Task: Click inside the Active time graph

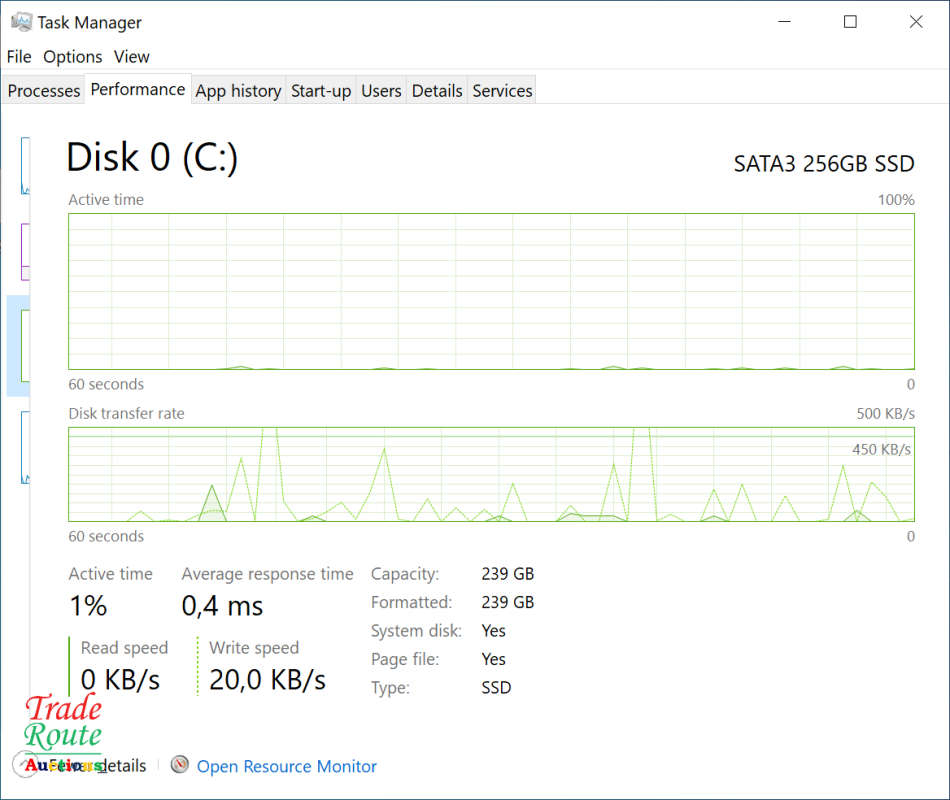Action: 490,291
